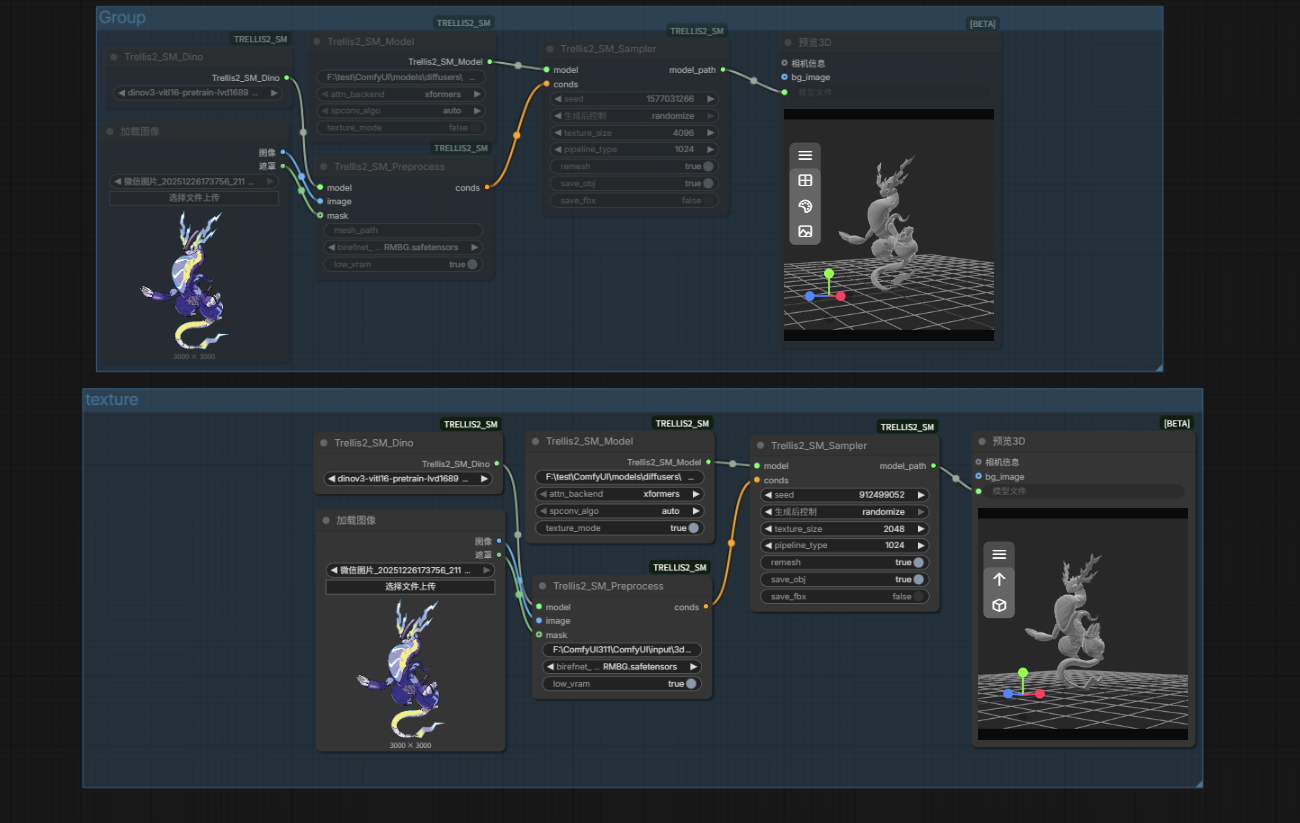Click the Group title header
Screen dimensions: 1300x823
pyautogui.click(x=122, y=18)
